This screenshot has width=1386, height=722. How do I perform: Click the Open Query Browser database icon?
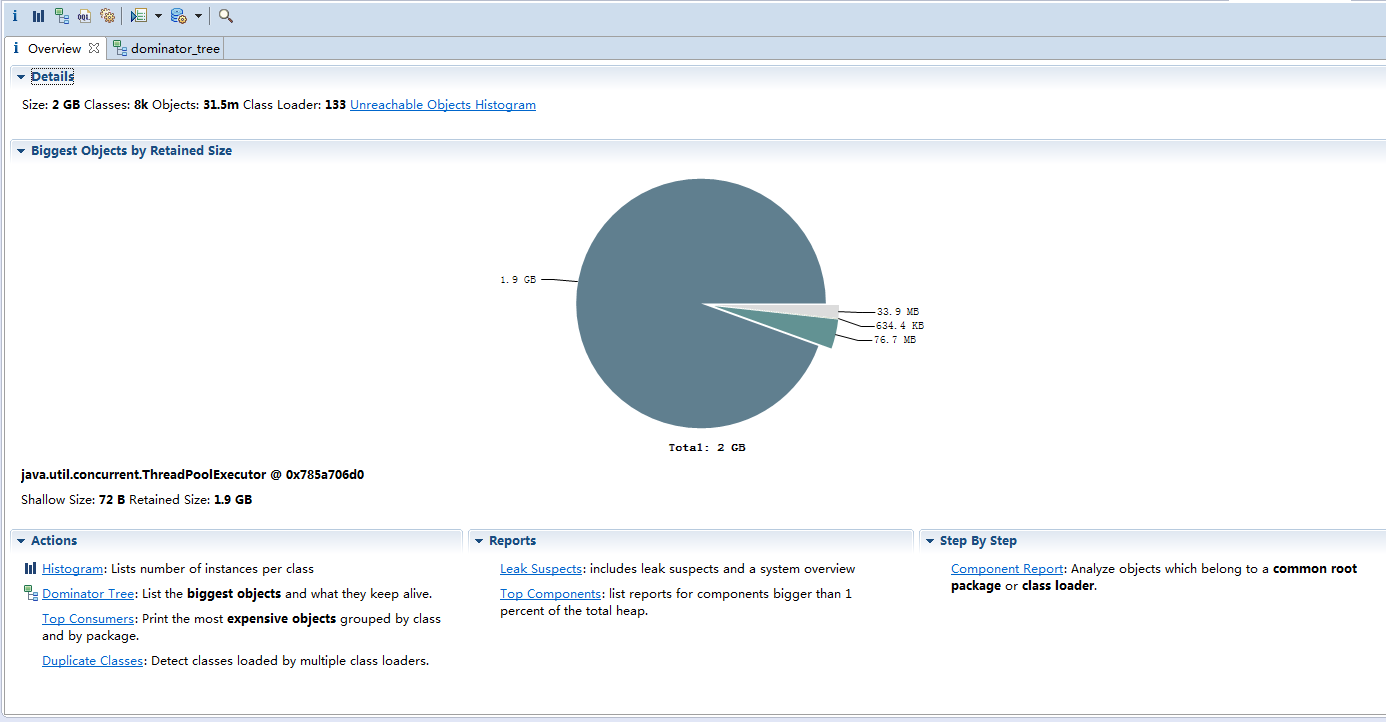[178, 16]
